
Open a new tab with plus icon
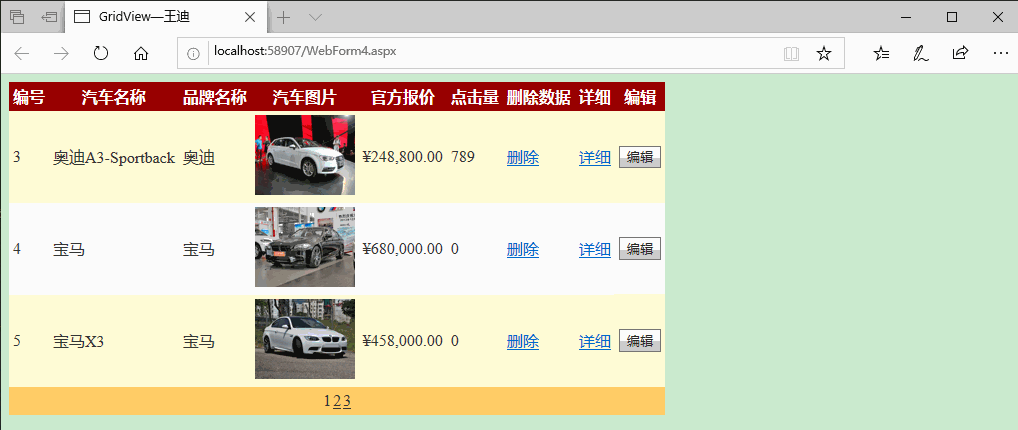click(x=284, y=18)
